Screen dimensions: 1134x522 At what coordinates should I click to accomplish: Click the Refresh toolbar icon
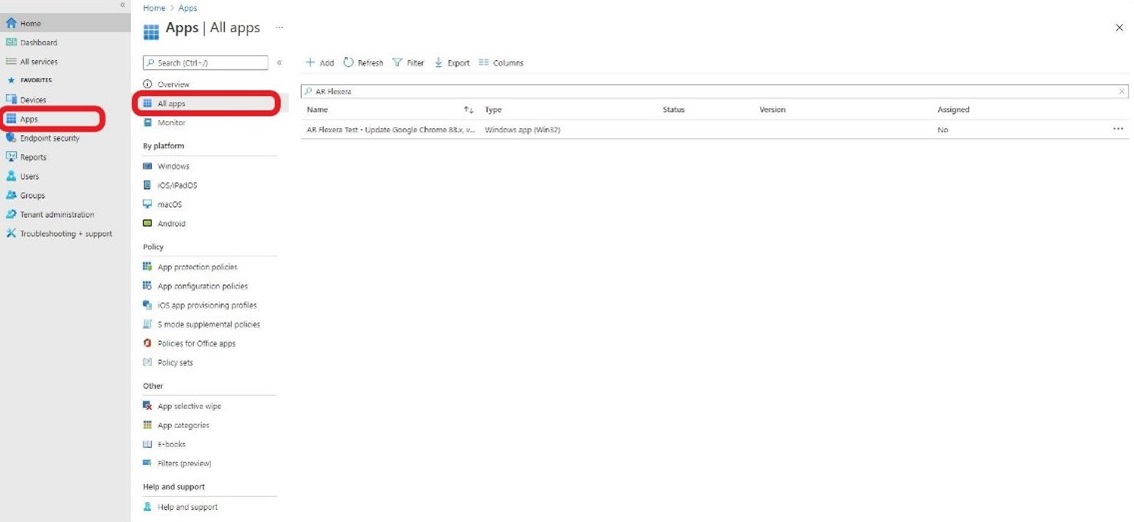pyautogui.click(x=349, y=62)
